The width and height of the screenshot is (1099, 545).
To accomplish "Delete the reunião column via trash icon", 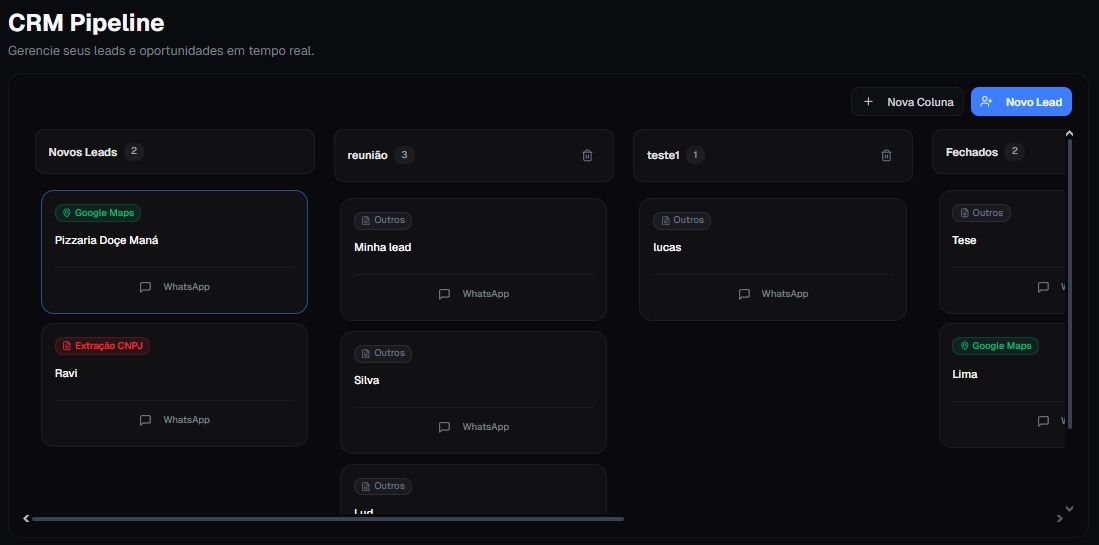I will coord(587,155).
